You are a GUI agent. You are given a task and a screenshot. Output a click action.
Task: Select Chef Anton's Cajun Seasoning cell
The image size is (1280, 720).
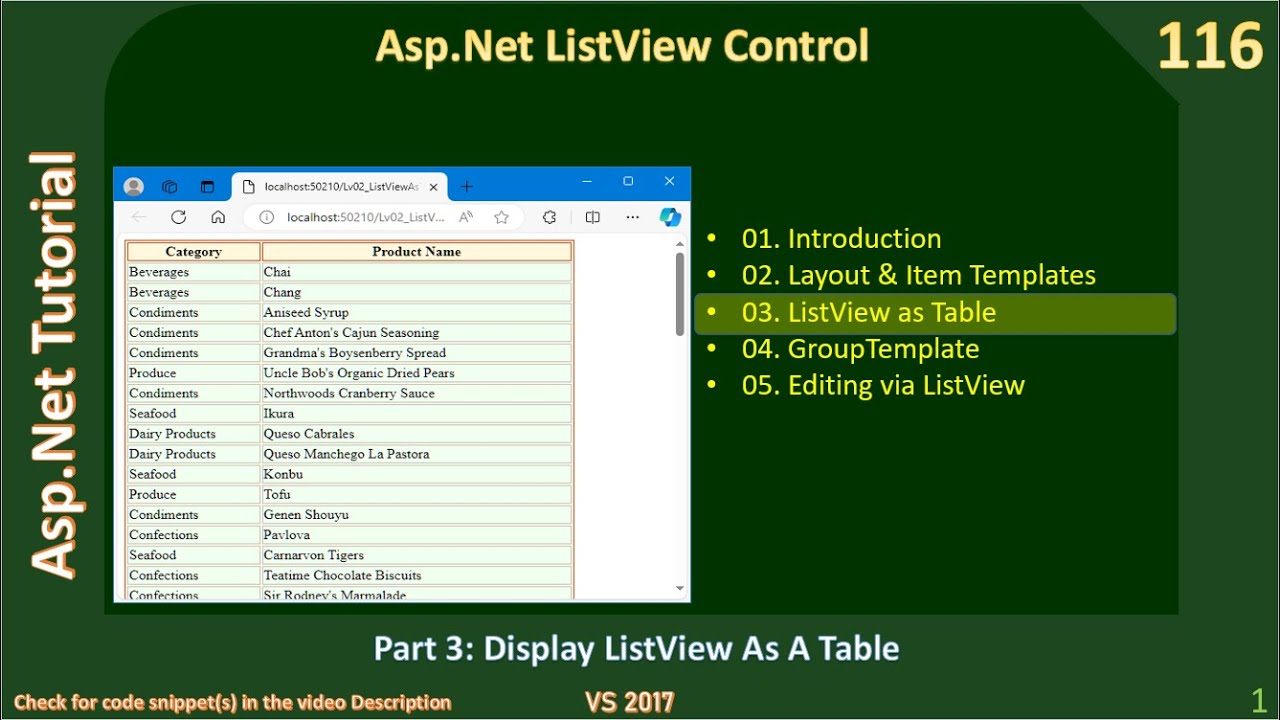[x=417, y=333]
